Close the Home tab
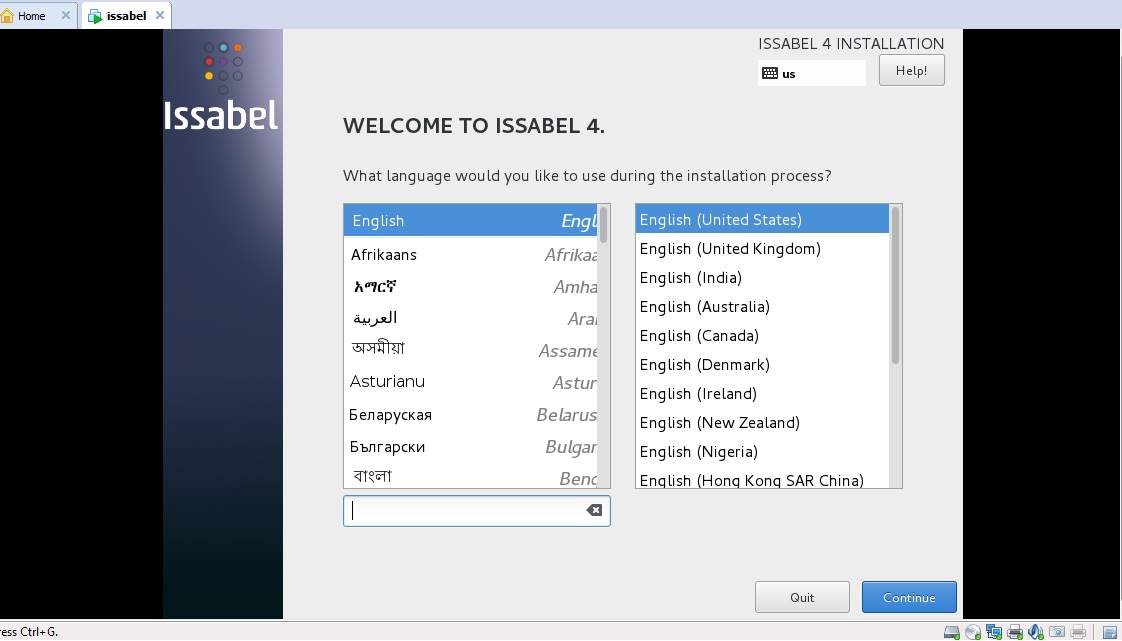Screen dimensions: 1122x641 click(66, 15)
